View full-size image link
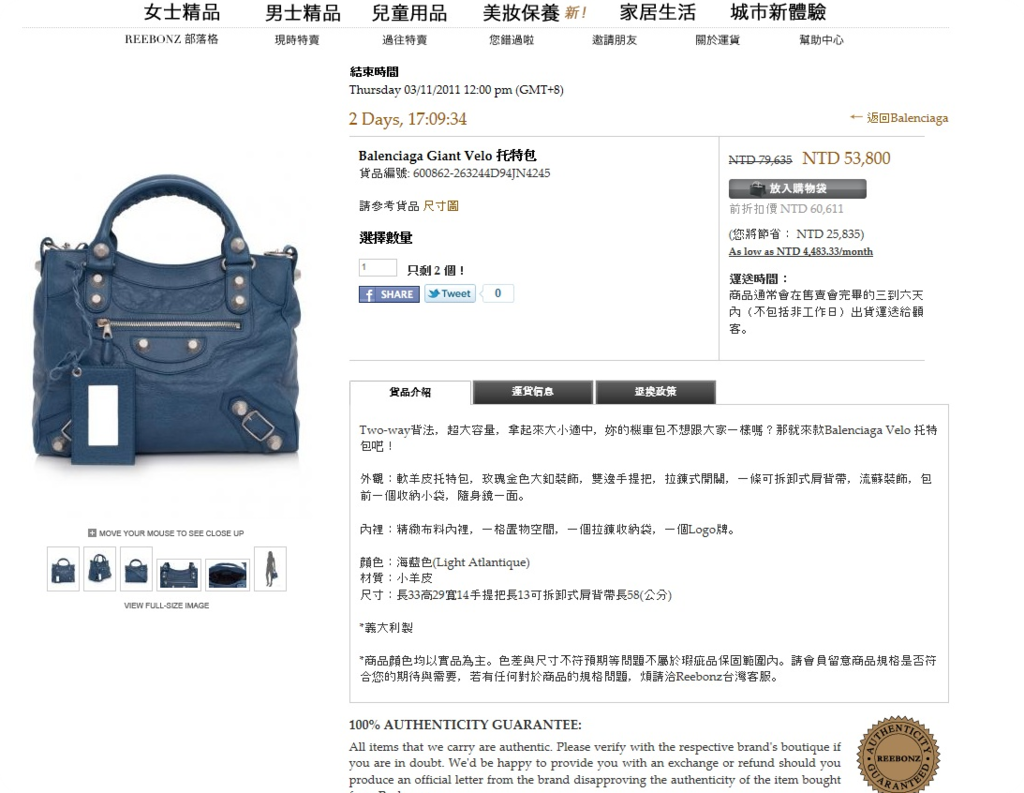This screenshot has height=793, width=1024. [167, 606]
